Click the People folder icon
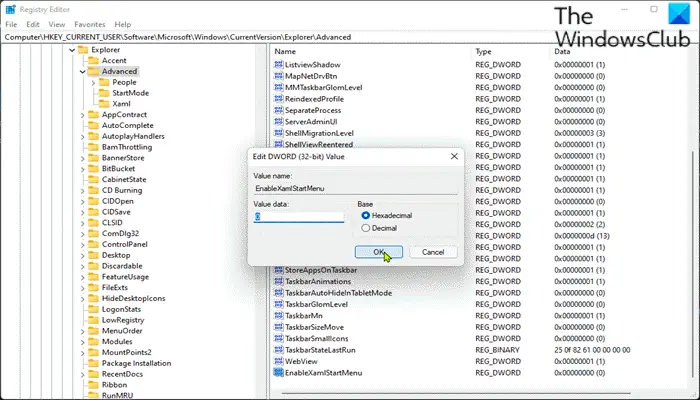 pyautogui.click(x=104, y=82)
